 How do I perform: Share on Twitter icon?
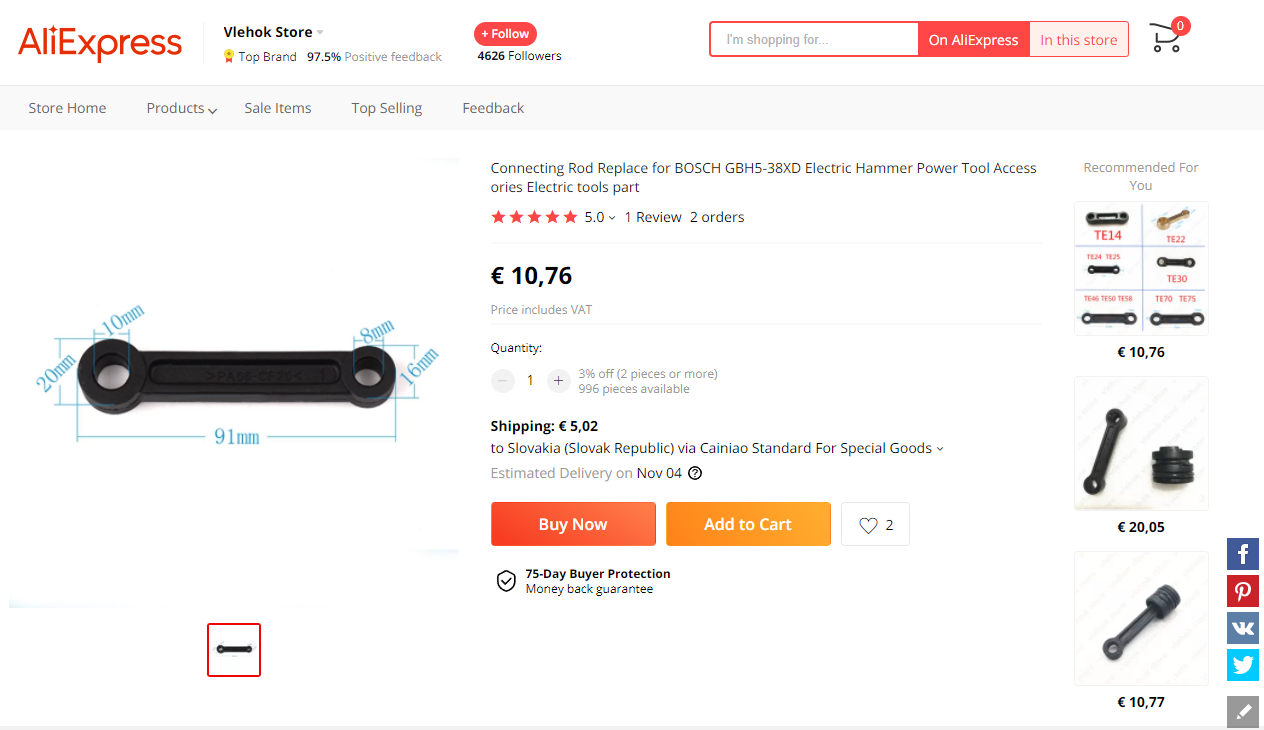click(1243, 665)
